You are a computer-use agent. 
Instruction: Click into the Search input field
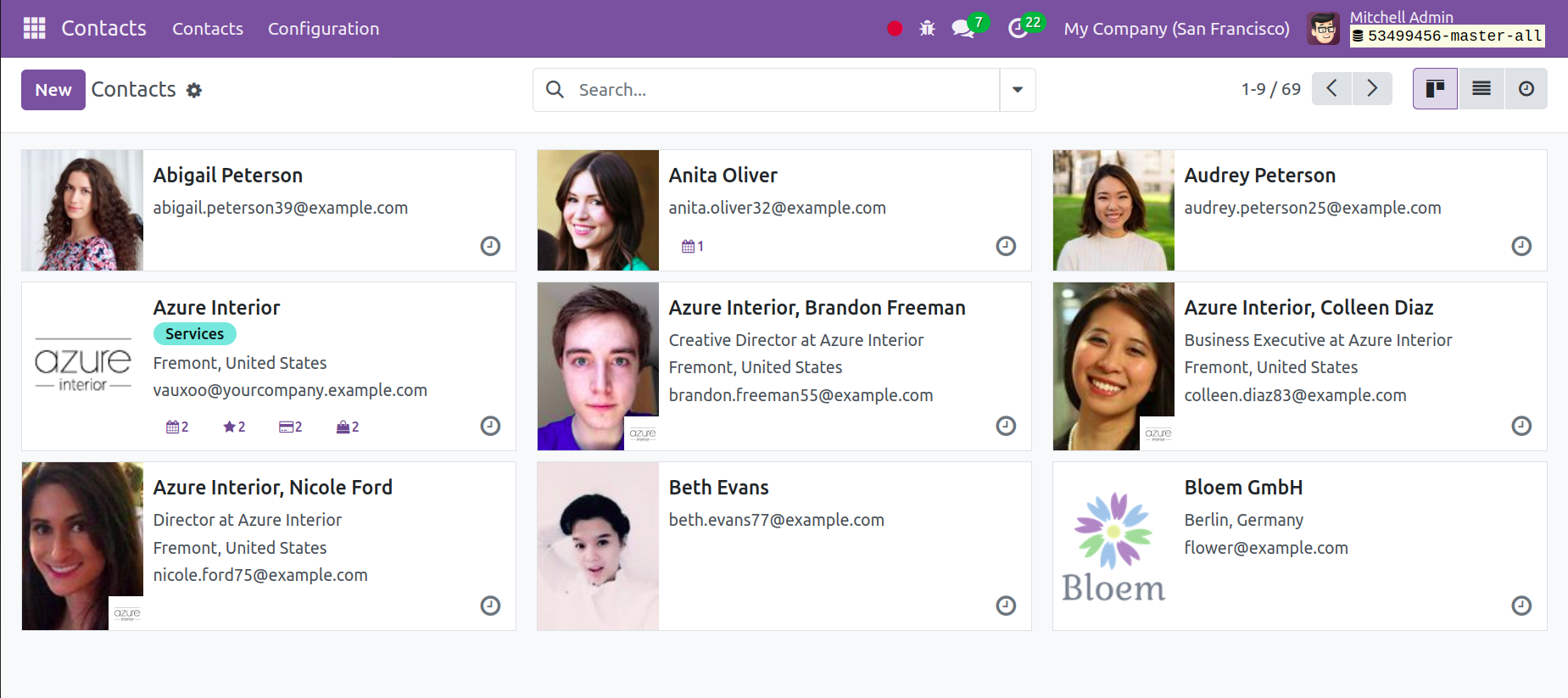(780, 90)
